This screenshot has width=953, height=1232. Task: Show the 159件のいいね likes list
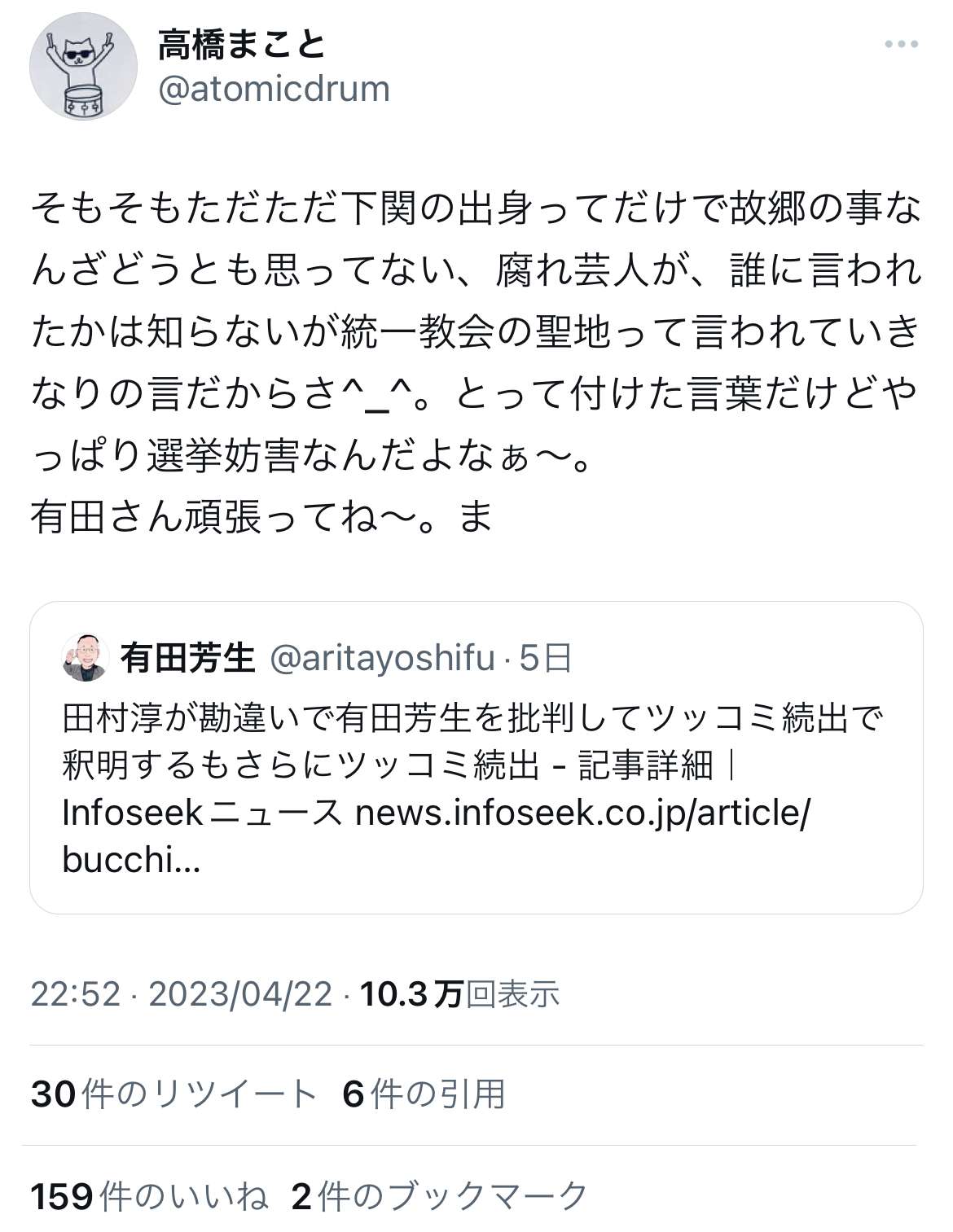tap(150, 1196)
